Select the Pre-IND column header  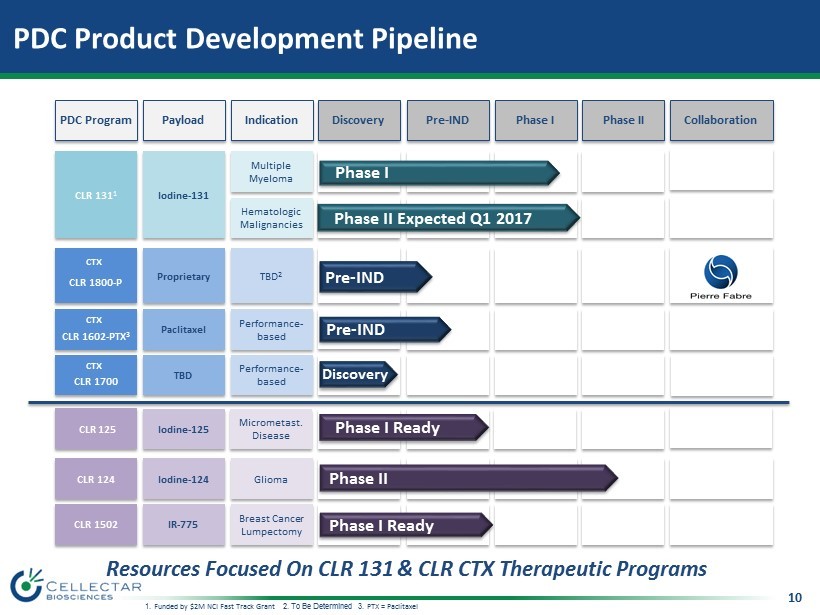[x=446, y=120]
